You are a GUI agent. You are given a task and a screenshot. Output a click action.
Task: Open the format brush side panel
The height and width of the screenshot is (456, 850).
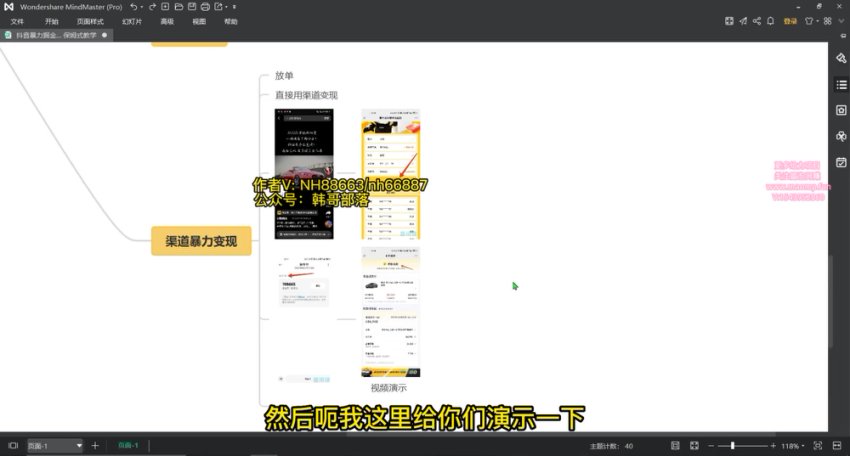coord(841,58)
